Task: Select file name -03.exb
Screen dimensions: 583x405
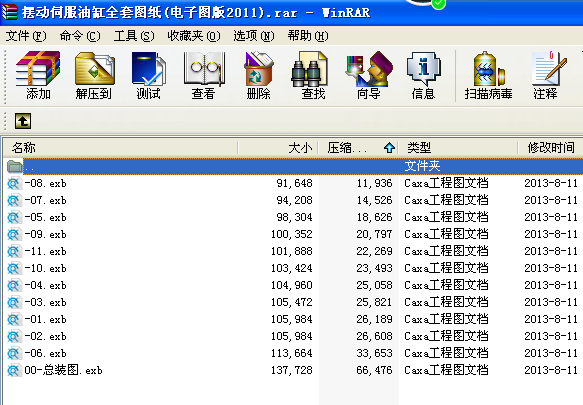Action: coord(45,302)
